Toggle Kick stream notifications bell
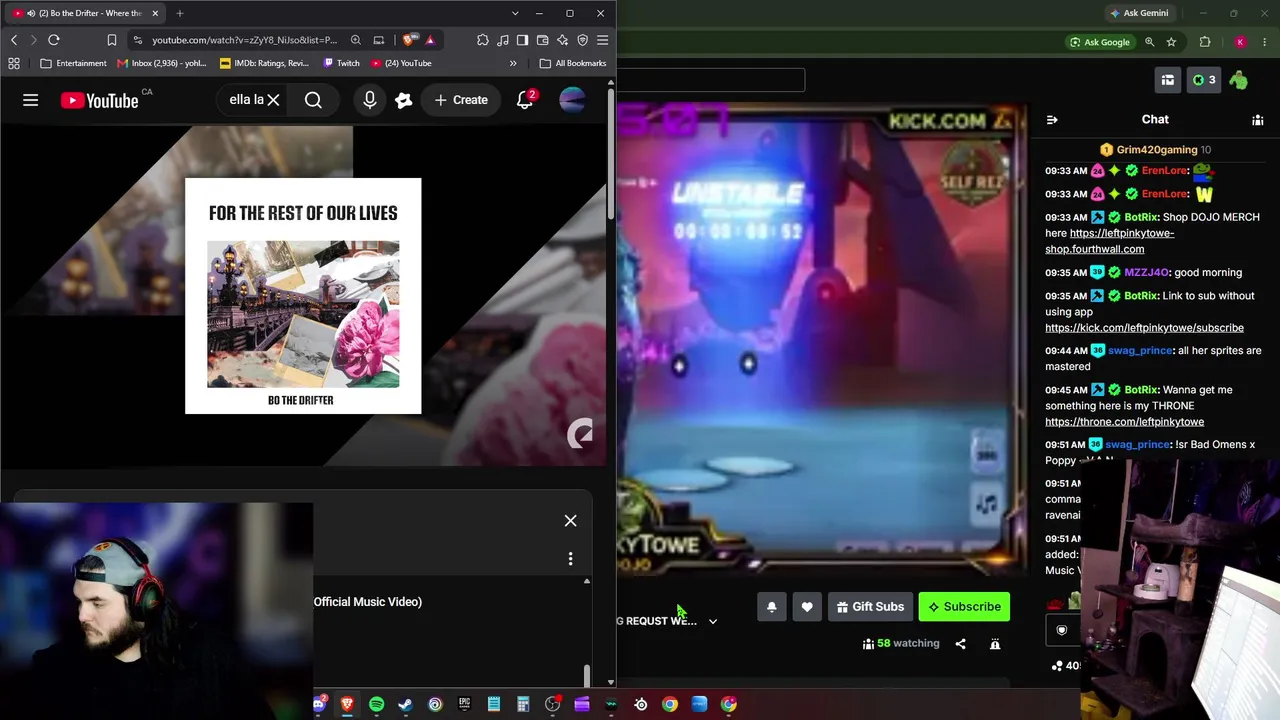The width and height of the screenshot is (1280, 720). tap(771, 607)
